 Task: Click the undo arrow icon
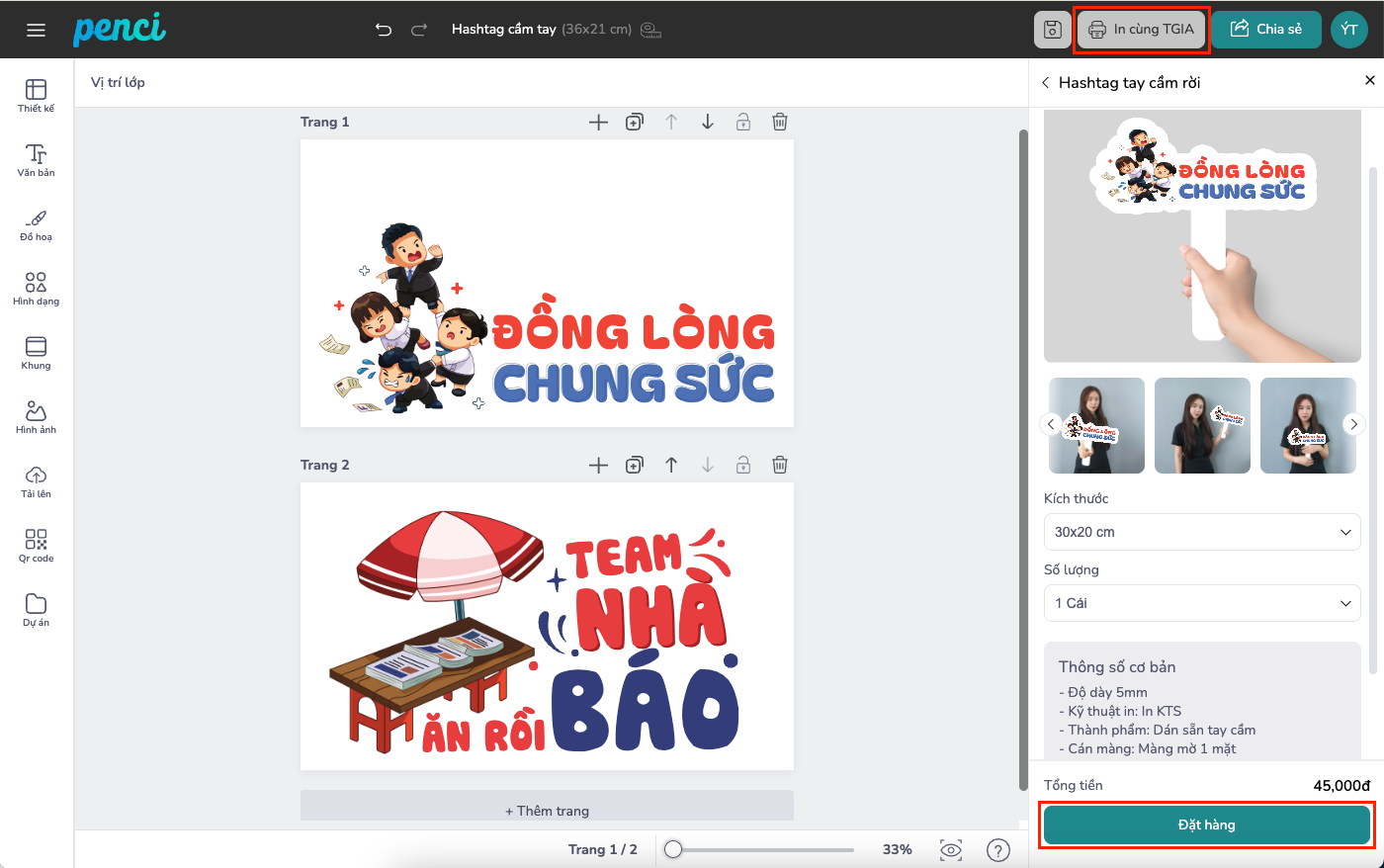pos(384,30)
